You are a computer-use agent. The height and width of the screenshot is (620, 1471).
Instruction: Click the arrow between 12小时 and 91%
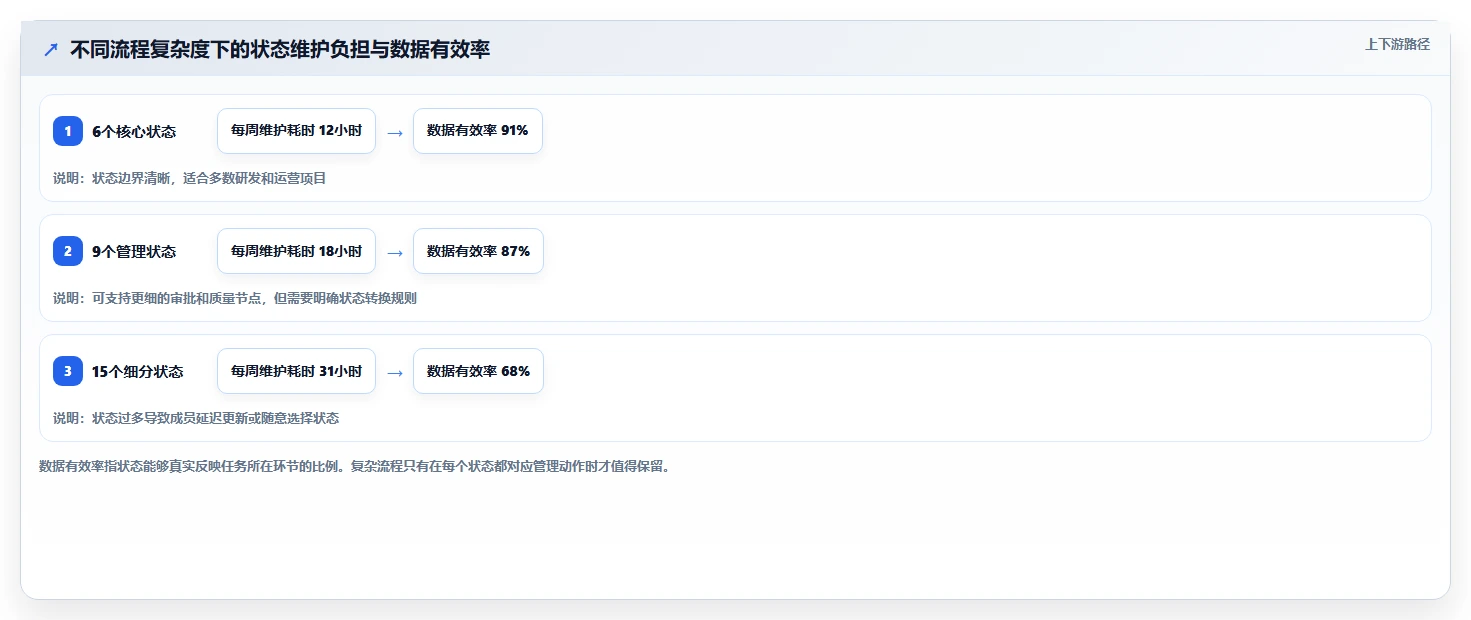(395, 132)
